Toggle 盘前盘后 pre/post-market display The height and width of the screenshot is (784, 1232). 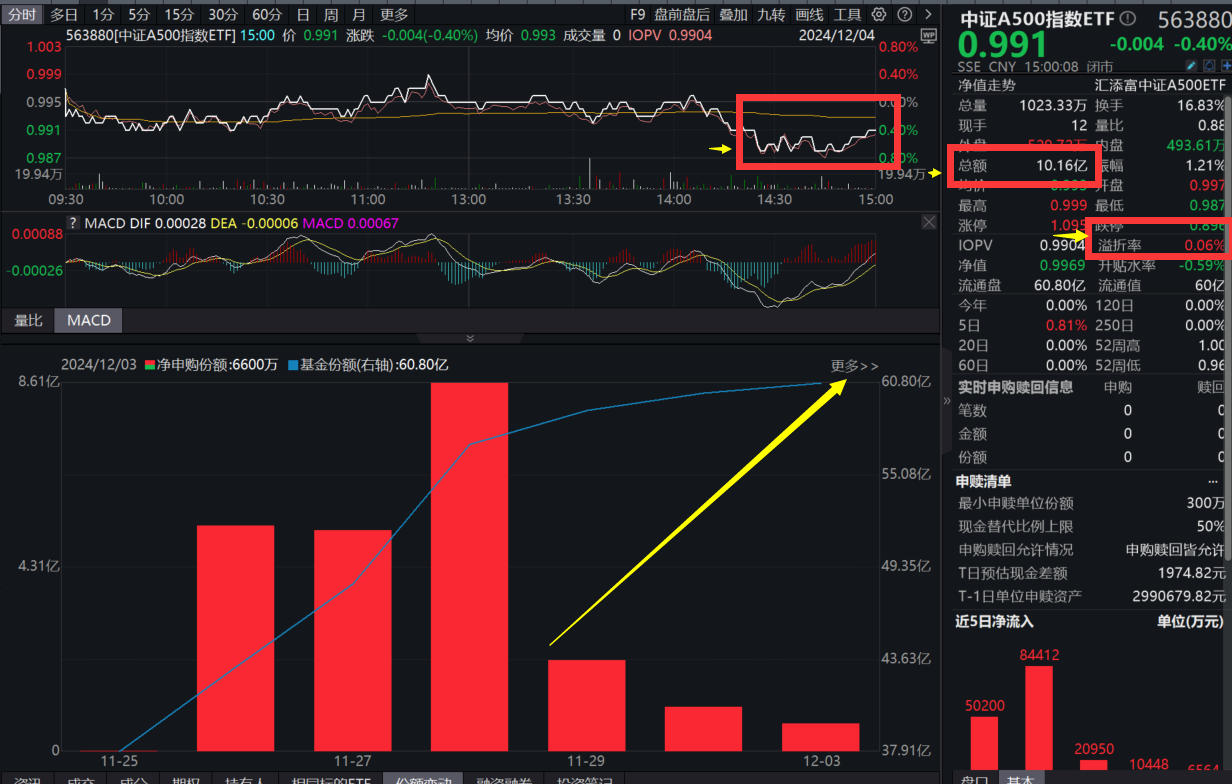(682, 14)
